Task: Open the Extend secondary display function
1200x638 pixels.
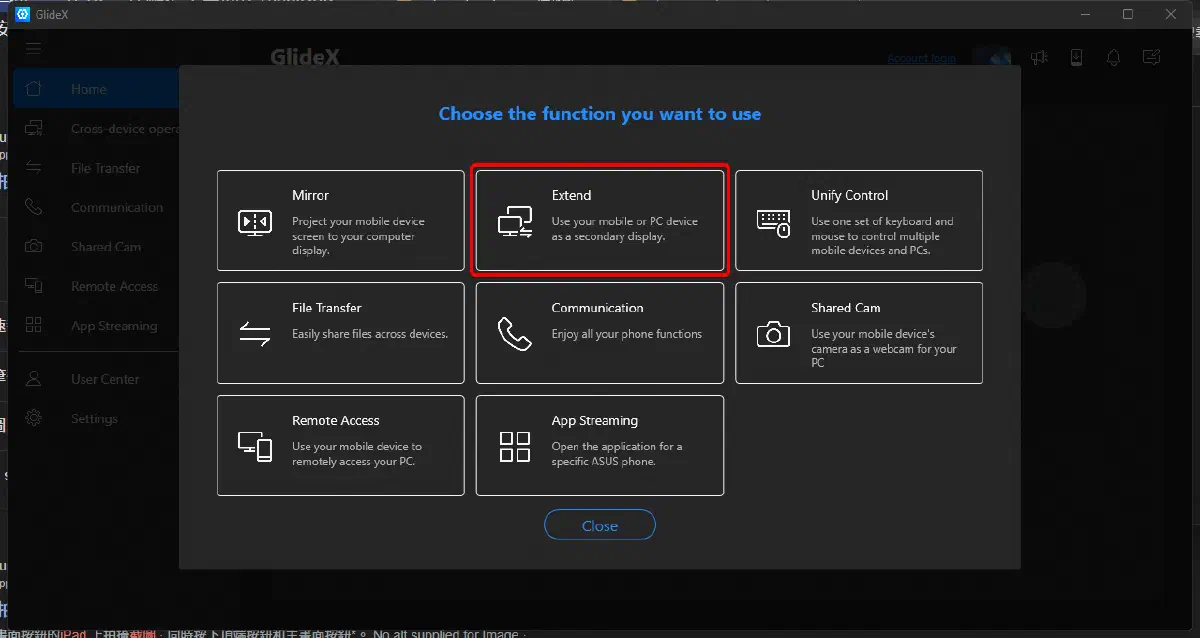Action: pos(599,220)
